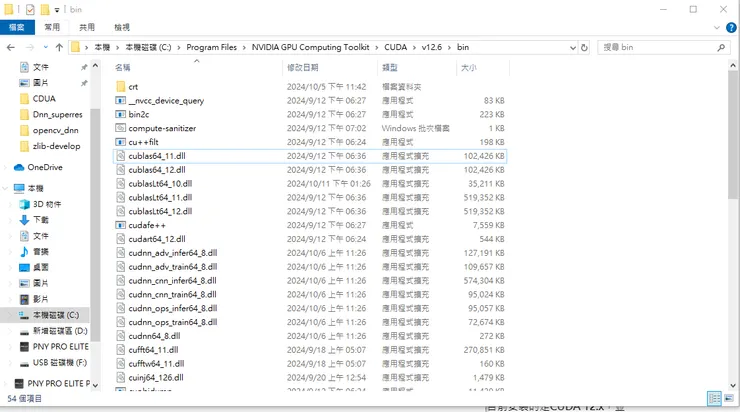The height and width of the screenshot is (412, 740).
Task: Open zlib-develop folder in quick access
Action: click(x=57, y=146)
